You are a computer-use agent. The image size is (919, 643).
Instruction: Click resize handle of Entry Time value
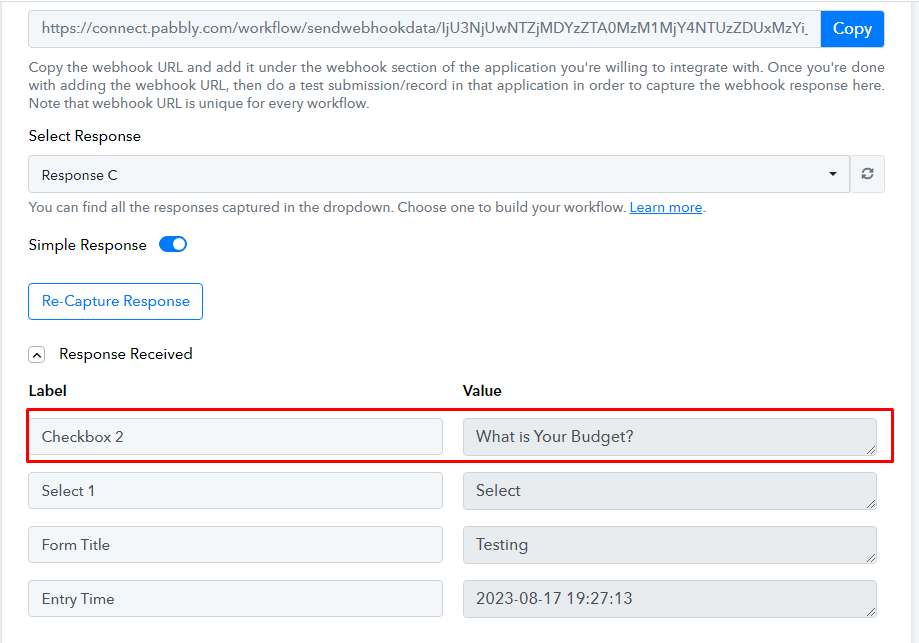pyautogui.click(x=871, y=611)
